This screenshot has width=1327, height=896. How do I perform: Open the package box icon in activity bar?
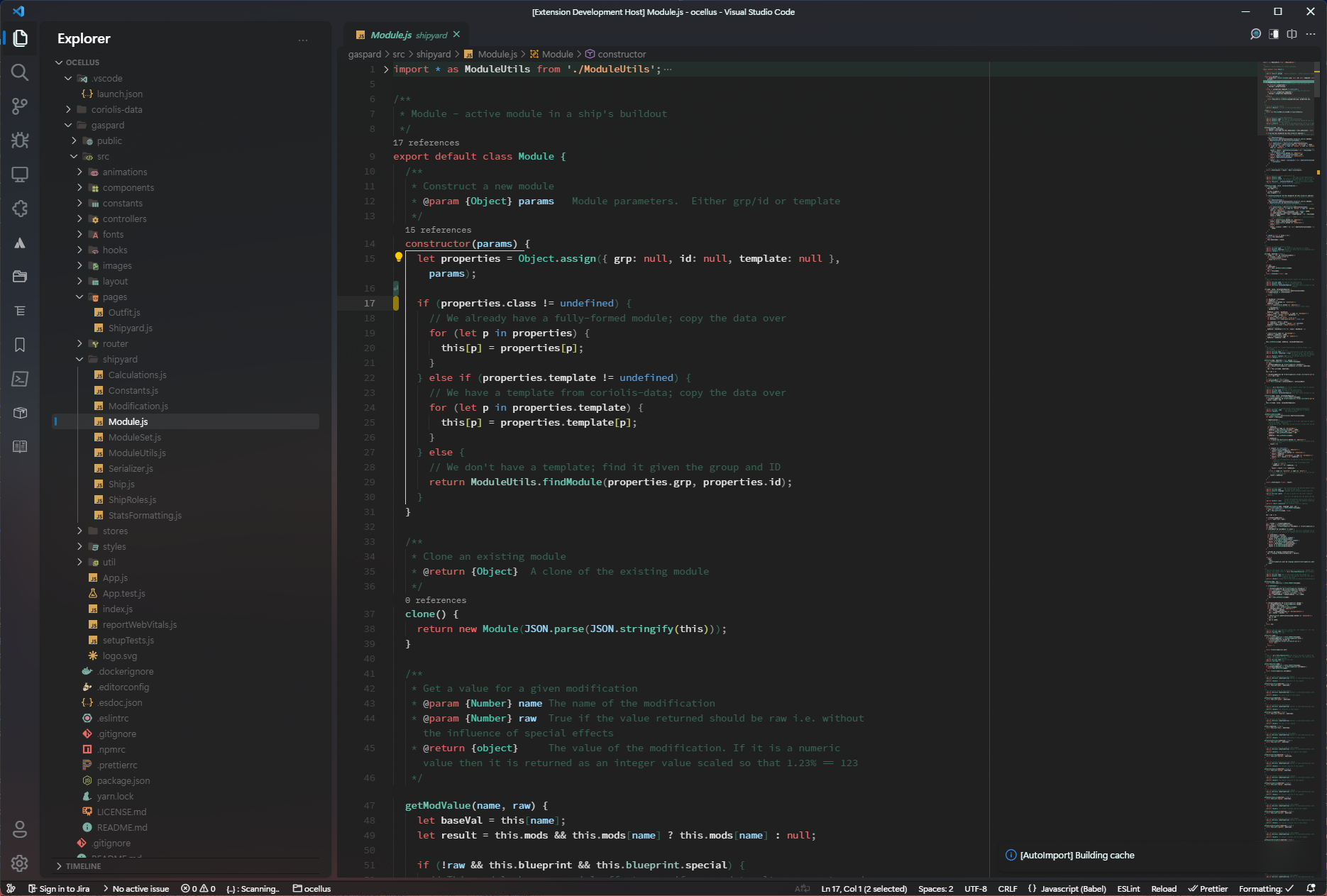tap(20, 413)
